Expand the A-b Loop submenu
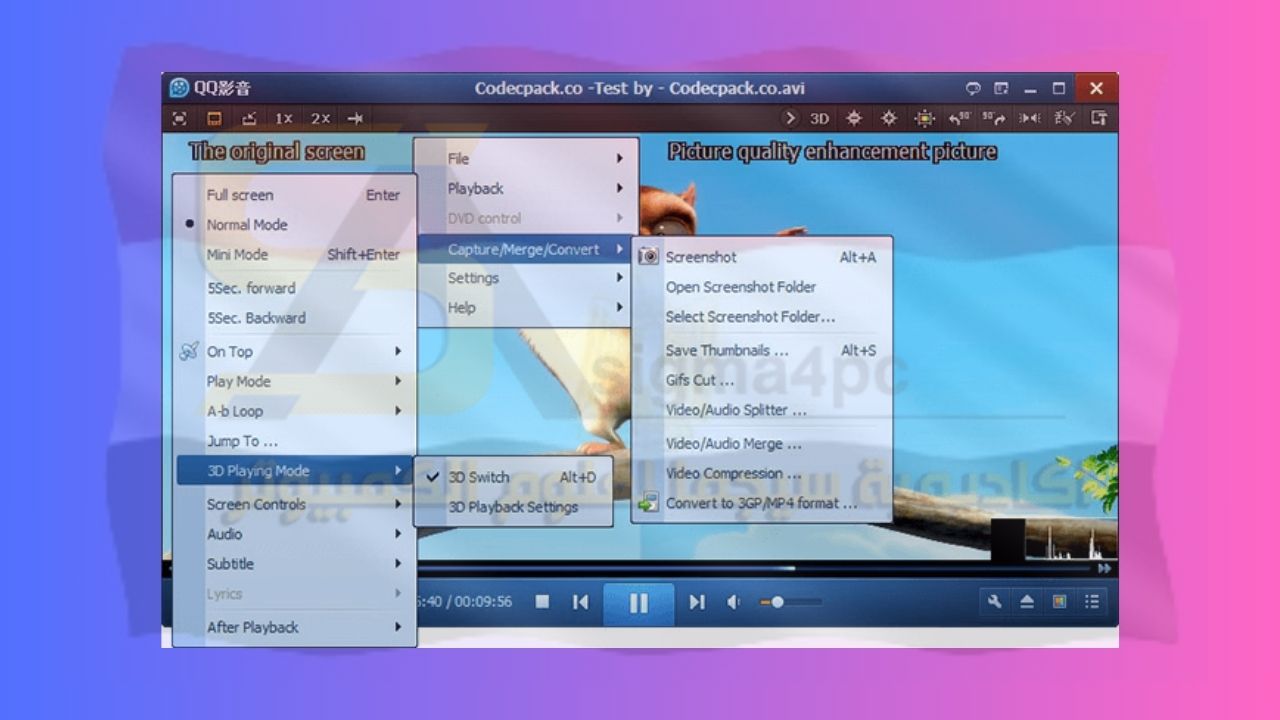The width and height of the screenshot is (1280, 720). tap(295, 411)
